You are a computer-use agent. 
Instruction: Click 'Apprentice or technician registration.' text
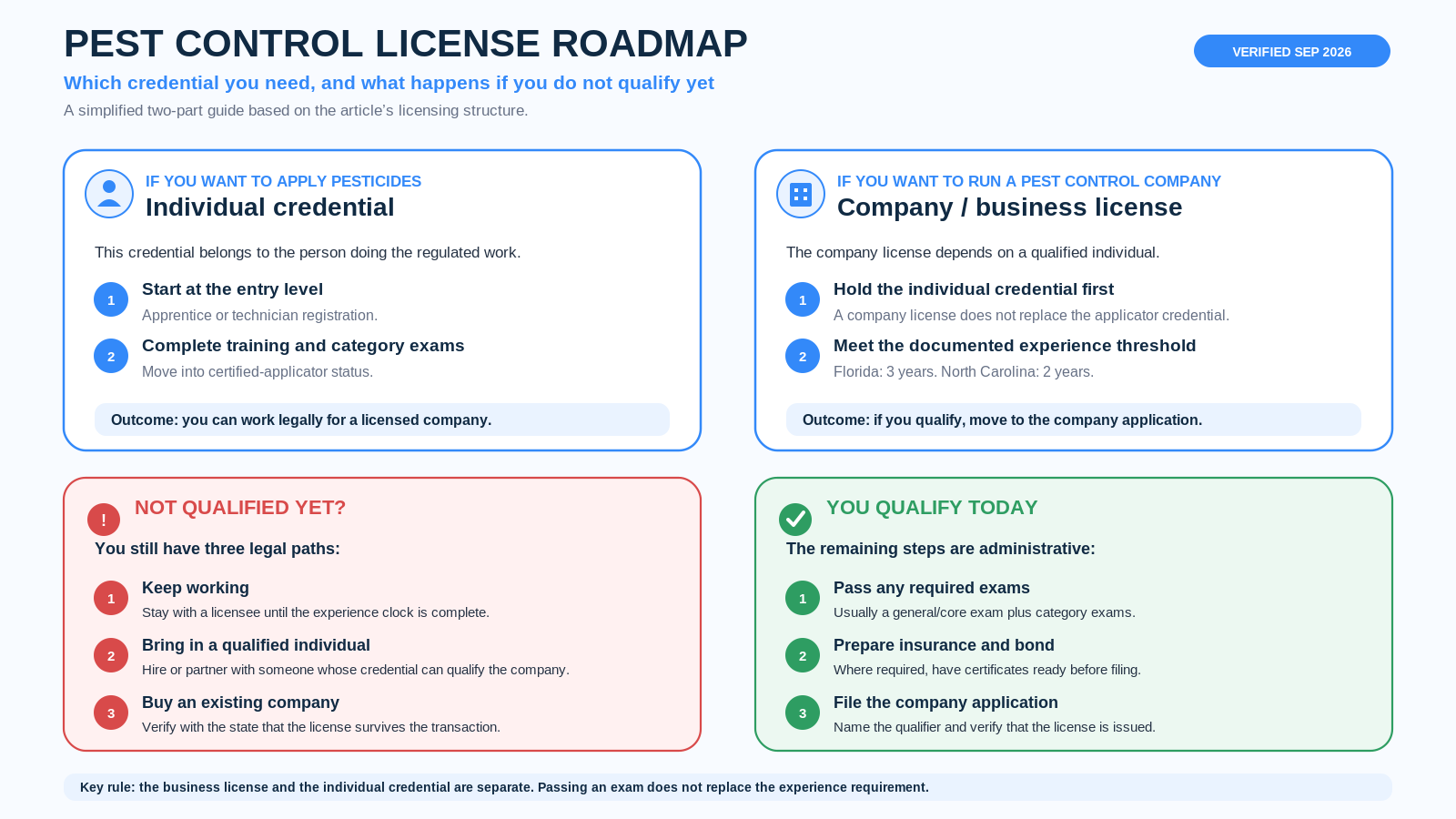point(259,315)
